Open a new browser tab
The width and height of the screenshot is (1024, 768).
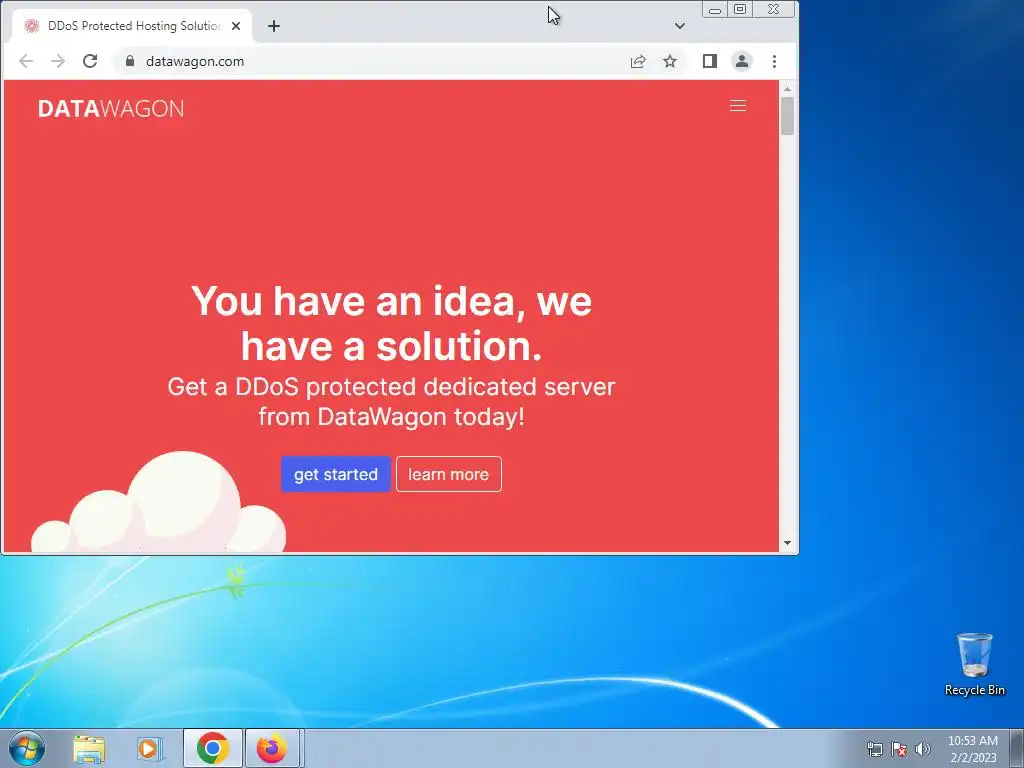pyautogui.click(x=274, y=26)
